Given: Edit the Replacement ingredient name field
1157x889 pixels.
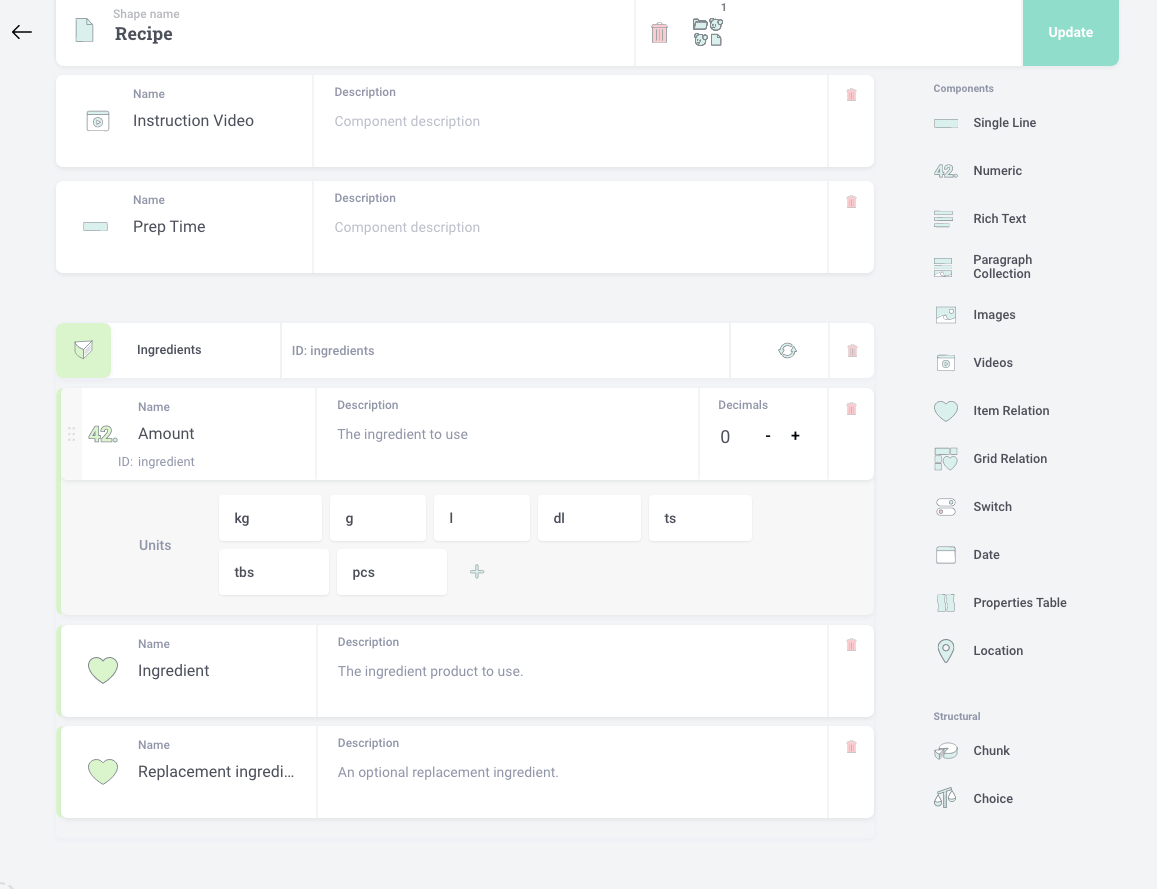Looking at the screenshot, I should tap(216, 772).
